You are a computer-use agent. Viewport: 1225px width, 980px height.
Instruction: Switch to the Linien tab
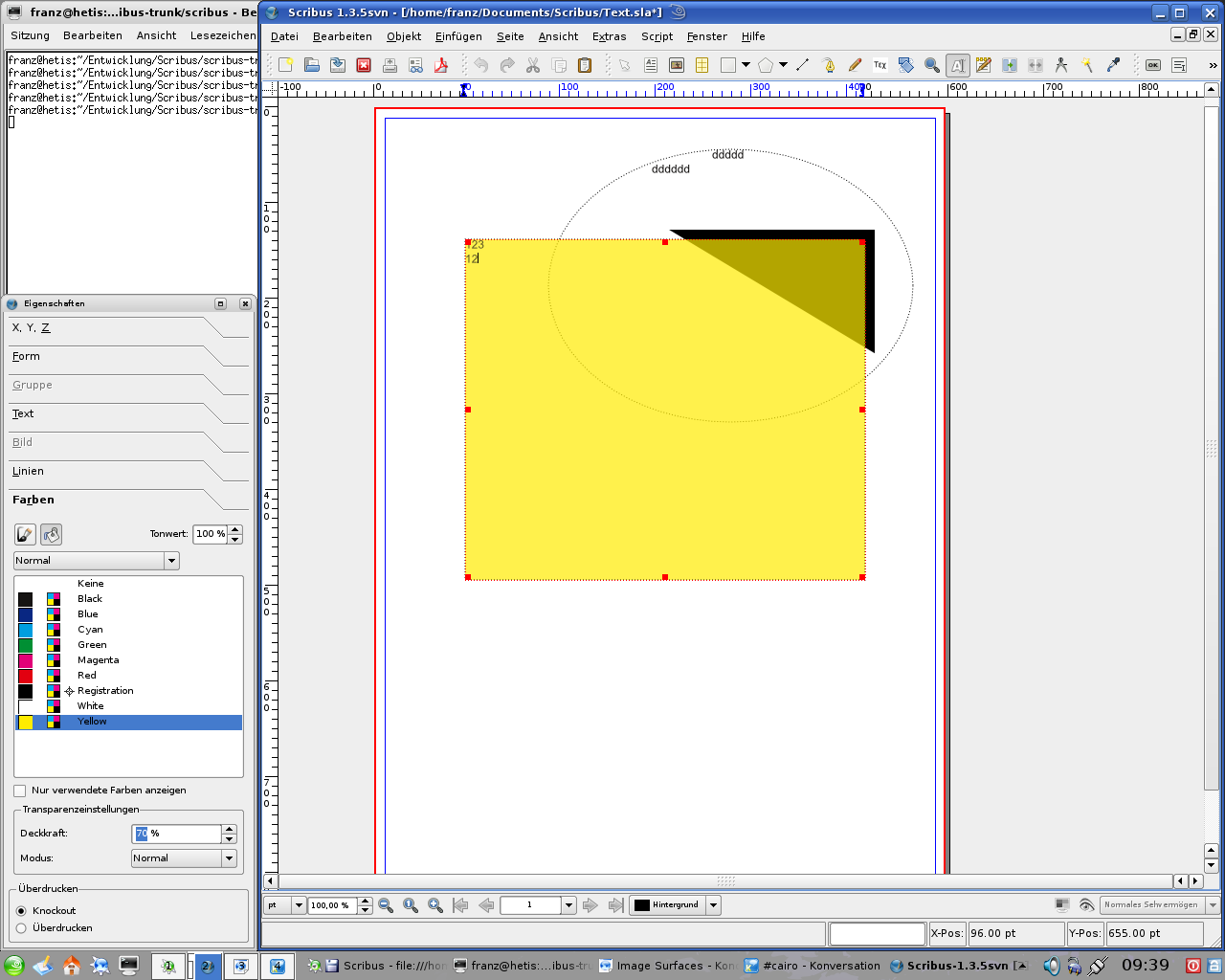(x=28, y=471)
